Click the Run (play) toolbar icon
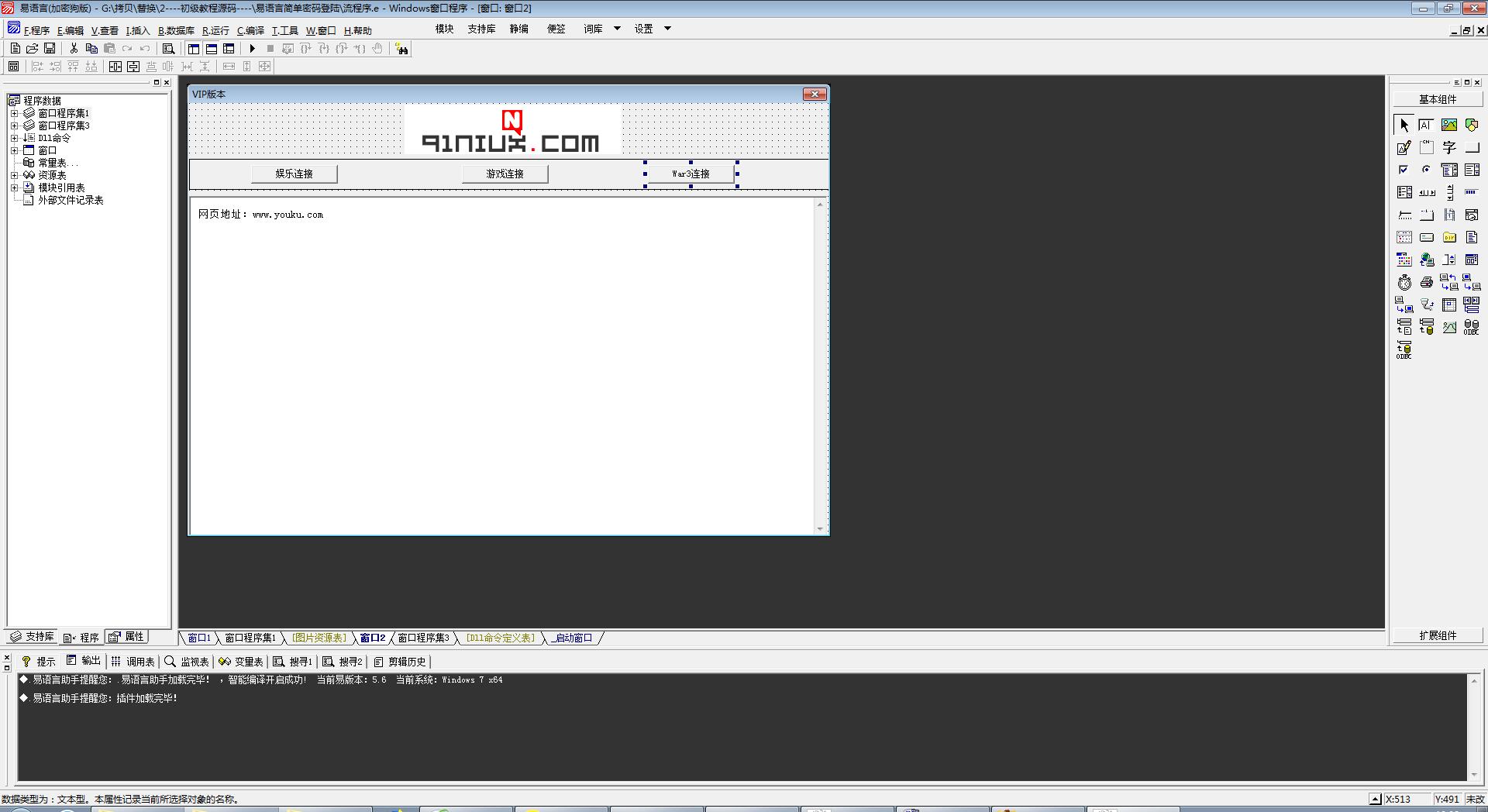 [252, 49]
